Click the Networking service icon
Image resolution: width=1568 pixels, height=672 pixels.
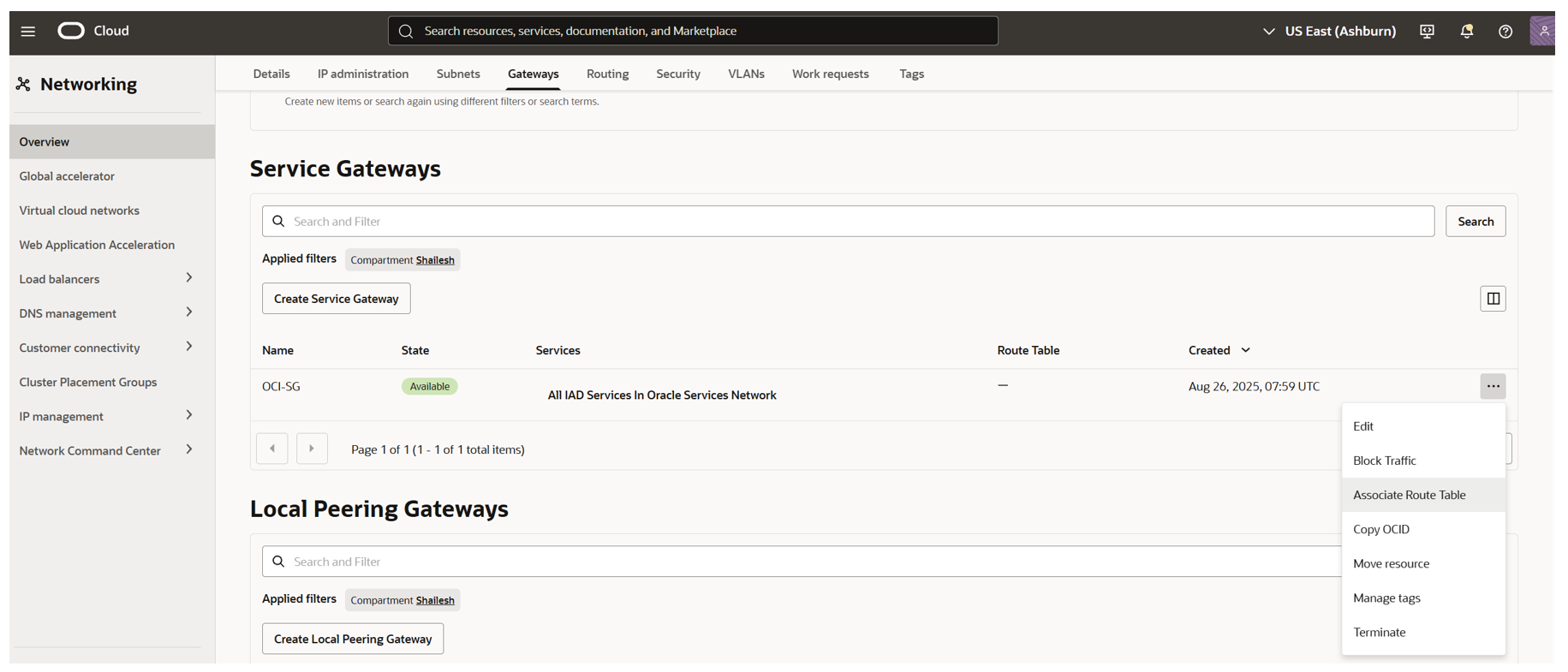23,84
